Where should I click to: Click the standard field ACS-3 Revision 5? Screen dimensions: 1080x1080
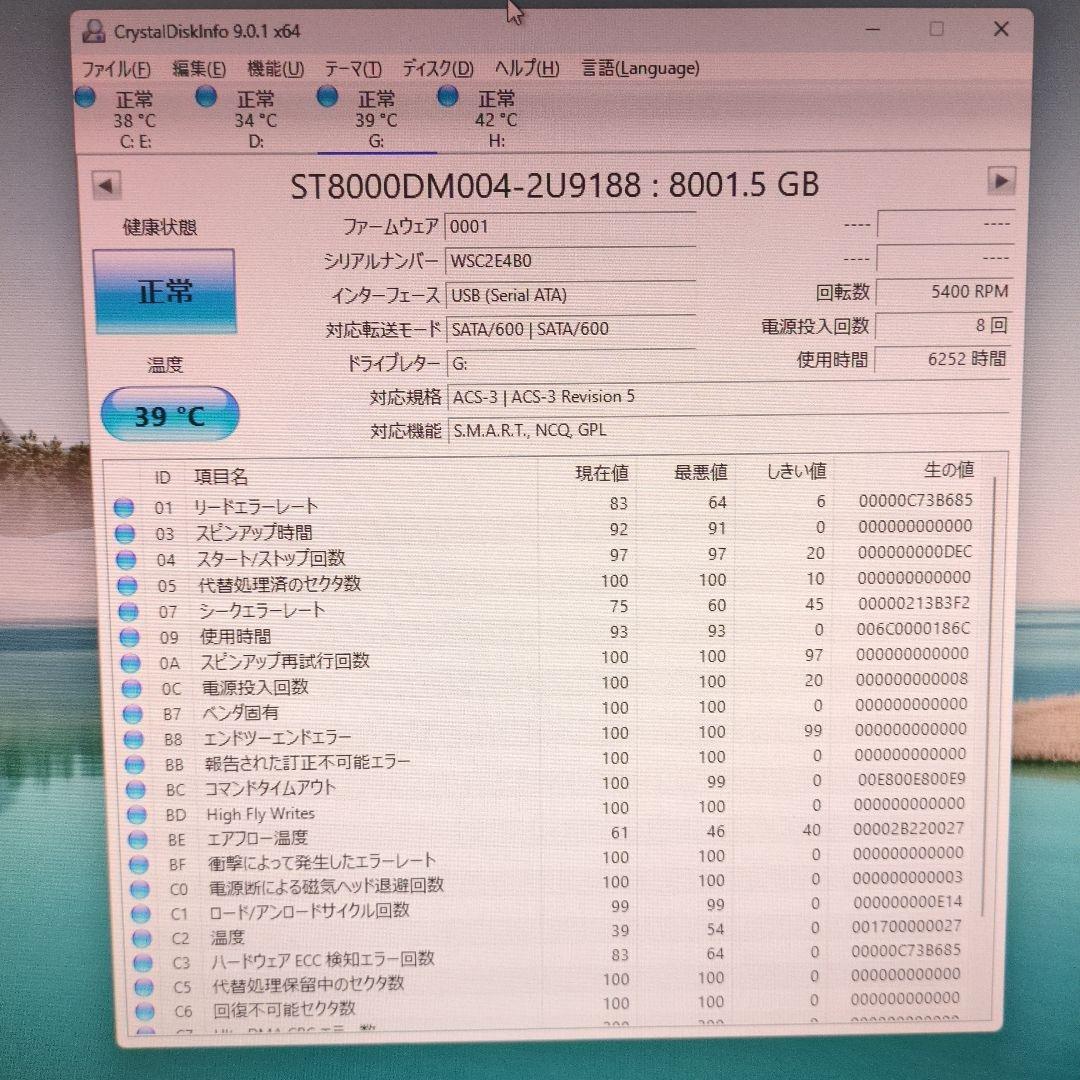(728, 397)
